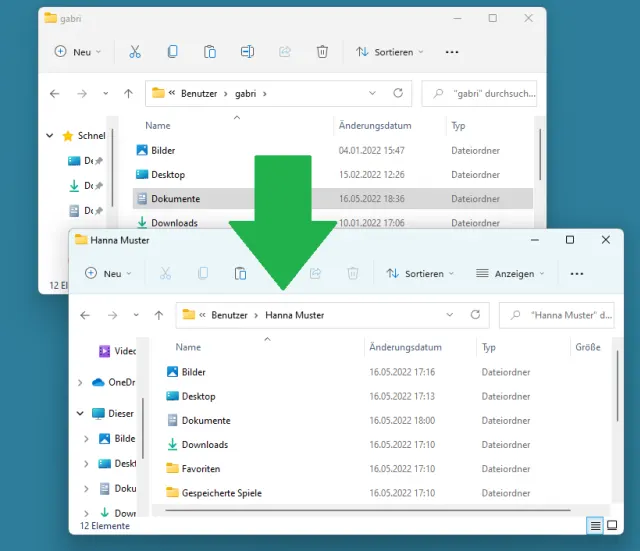
Task: Expand the OneDrive tree node
Action: [80, 382]
